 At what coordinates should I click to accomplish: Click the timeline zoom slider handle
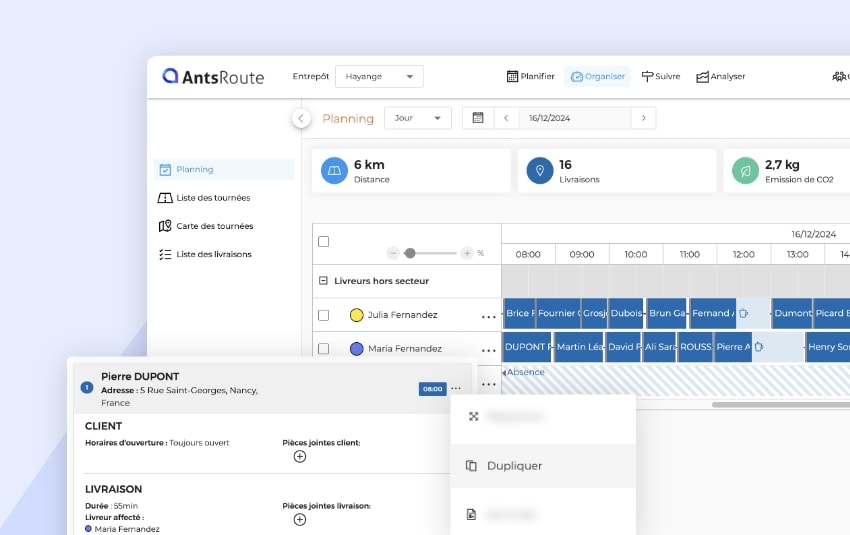click(409, 253)
